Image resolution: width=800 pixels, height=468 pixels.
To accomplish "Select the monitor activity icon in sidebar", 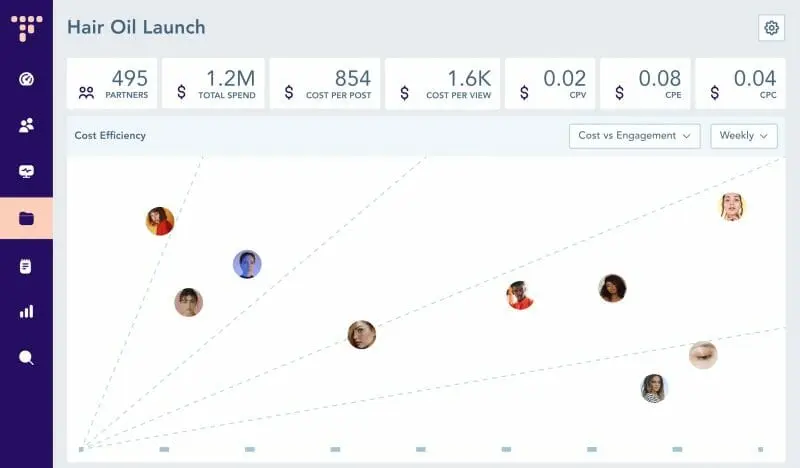I will click(x=26, y=172).
